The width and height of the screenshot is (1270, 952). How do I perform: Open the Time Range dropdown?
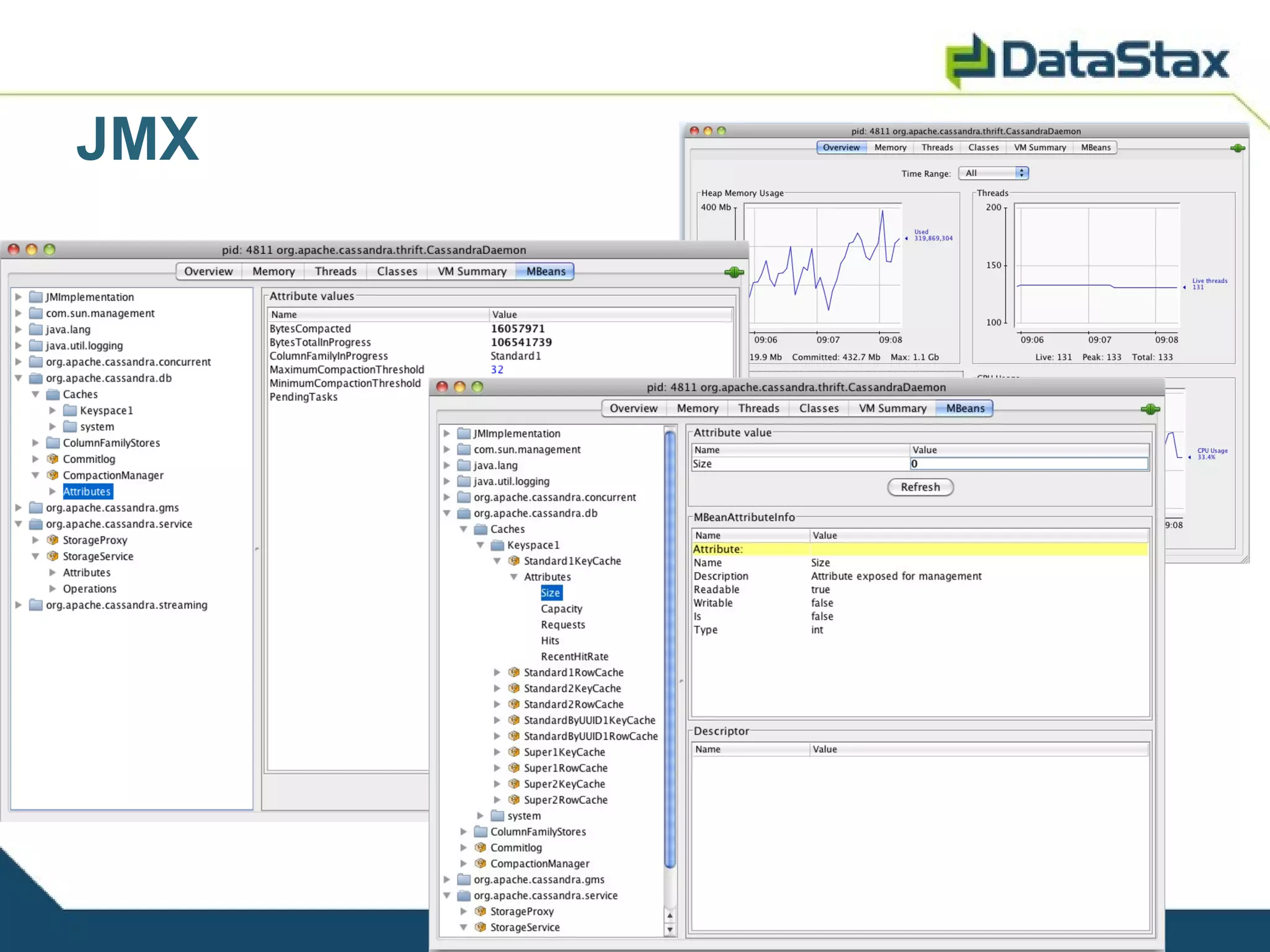993,174
